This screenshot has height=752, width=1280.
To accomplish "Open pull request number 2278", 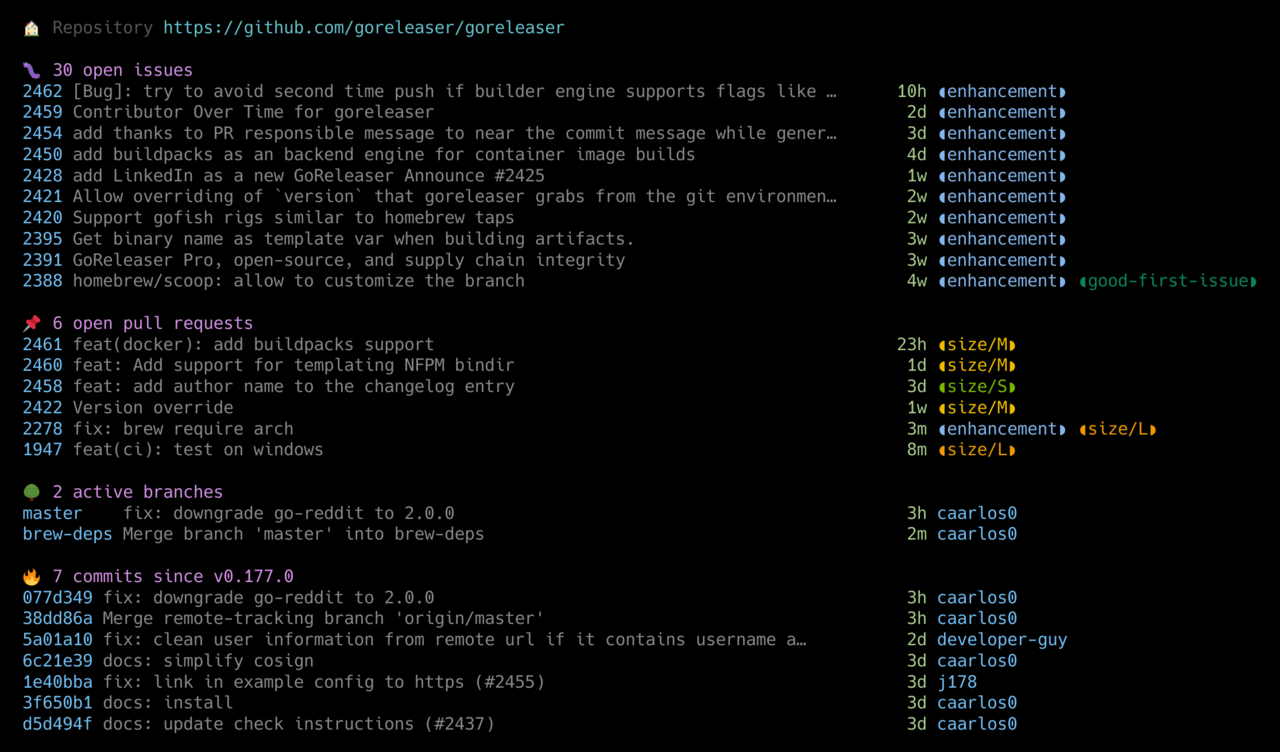I will point(43,429).
